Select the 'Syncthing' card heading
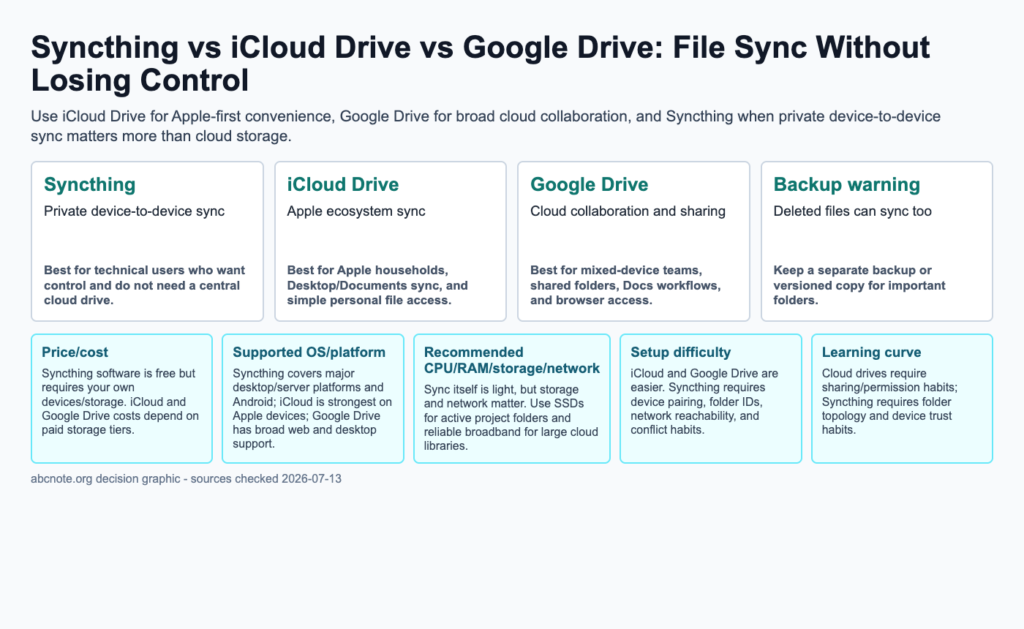The height and width of the screenshot is (629, 1024). (x=89, y=185)
